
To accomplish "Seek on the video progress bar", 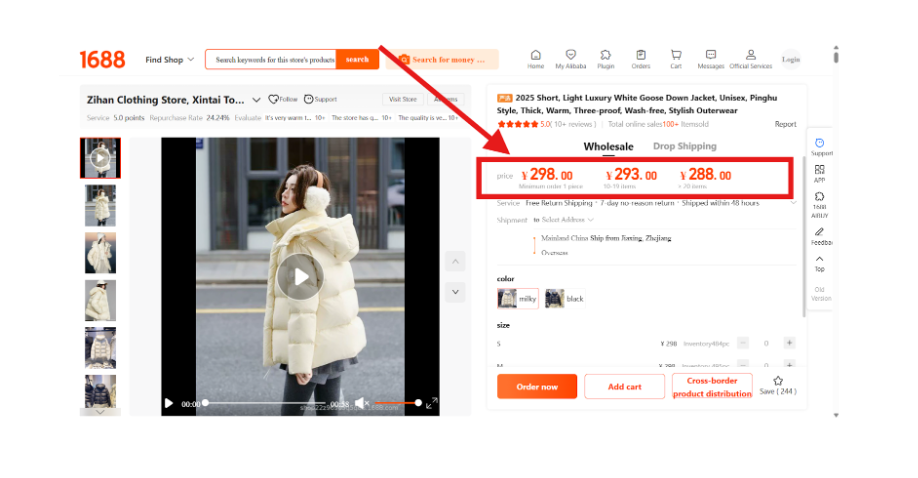I will pos(265,403).
